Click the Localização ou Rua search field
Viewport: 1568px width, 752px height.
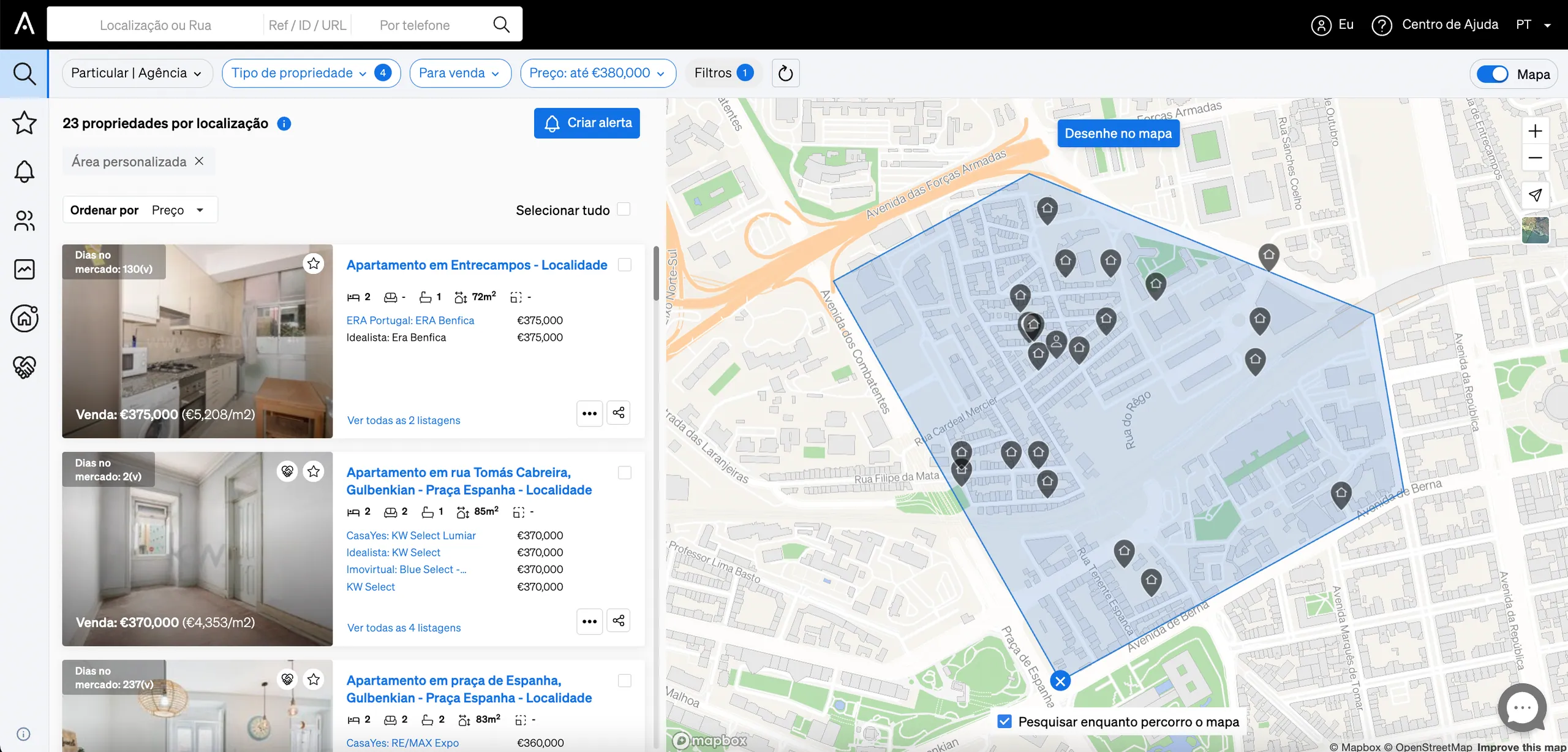click(156, 25)
